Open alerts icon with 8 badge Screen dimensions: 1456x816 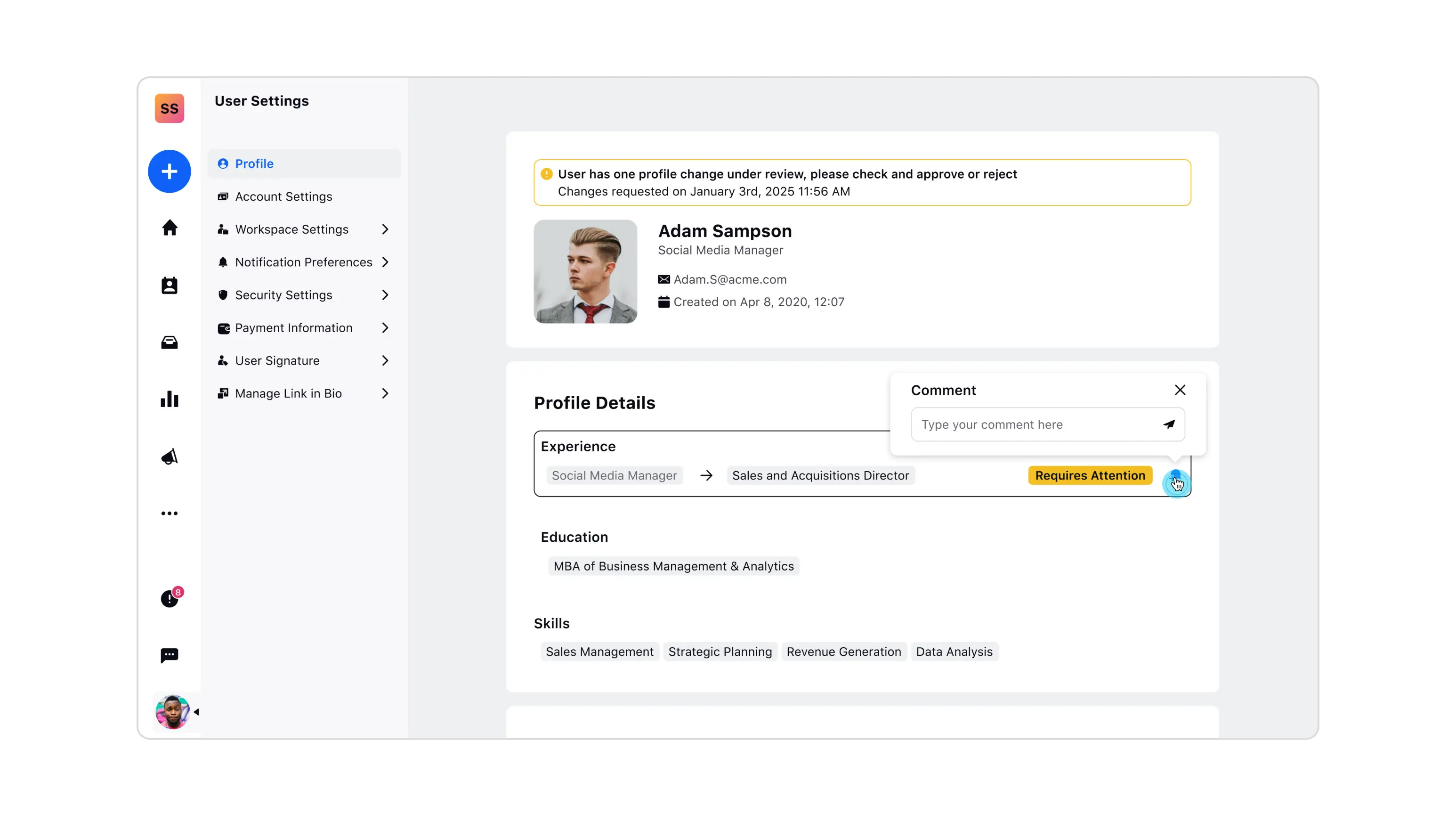(169, 598)
